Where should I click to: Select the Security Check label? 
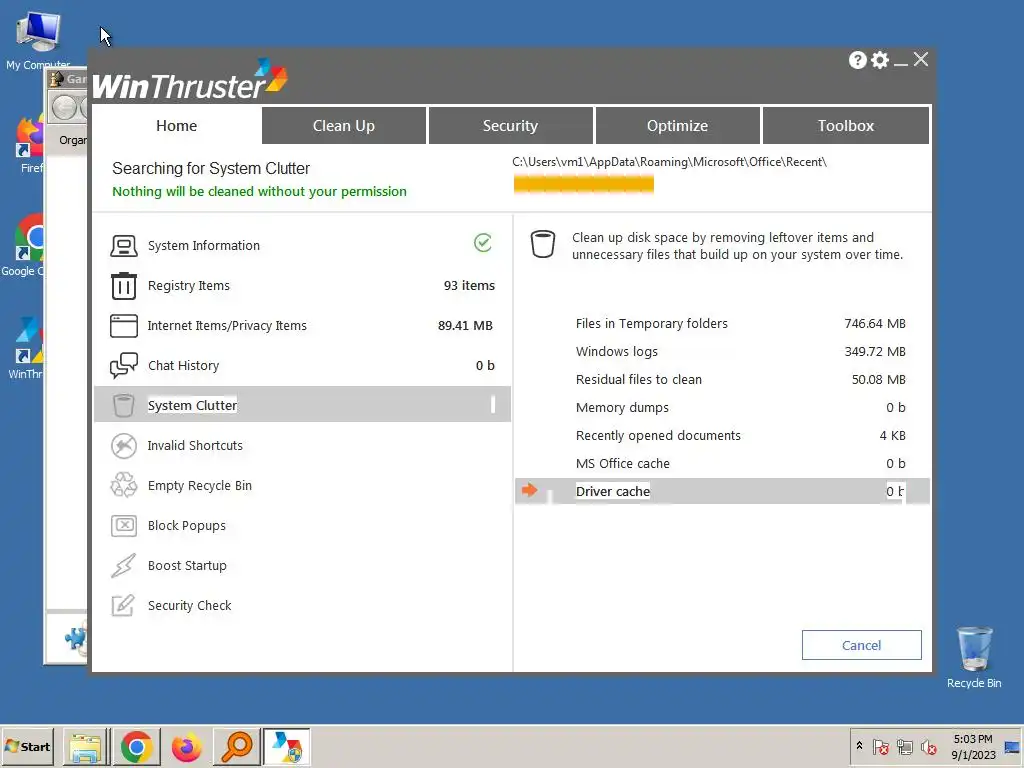[189, 605]
